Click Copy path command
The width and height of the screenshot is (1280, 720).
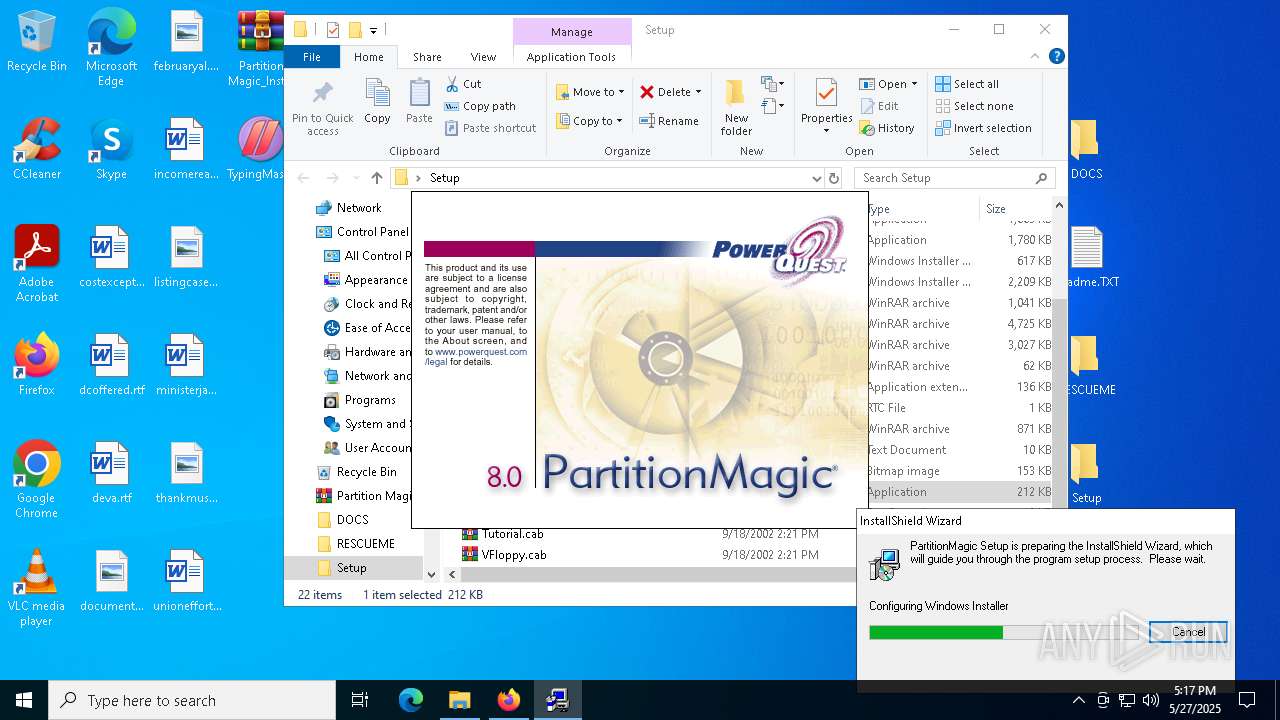click(x=480, y=106)
